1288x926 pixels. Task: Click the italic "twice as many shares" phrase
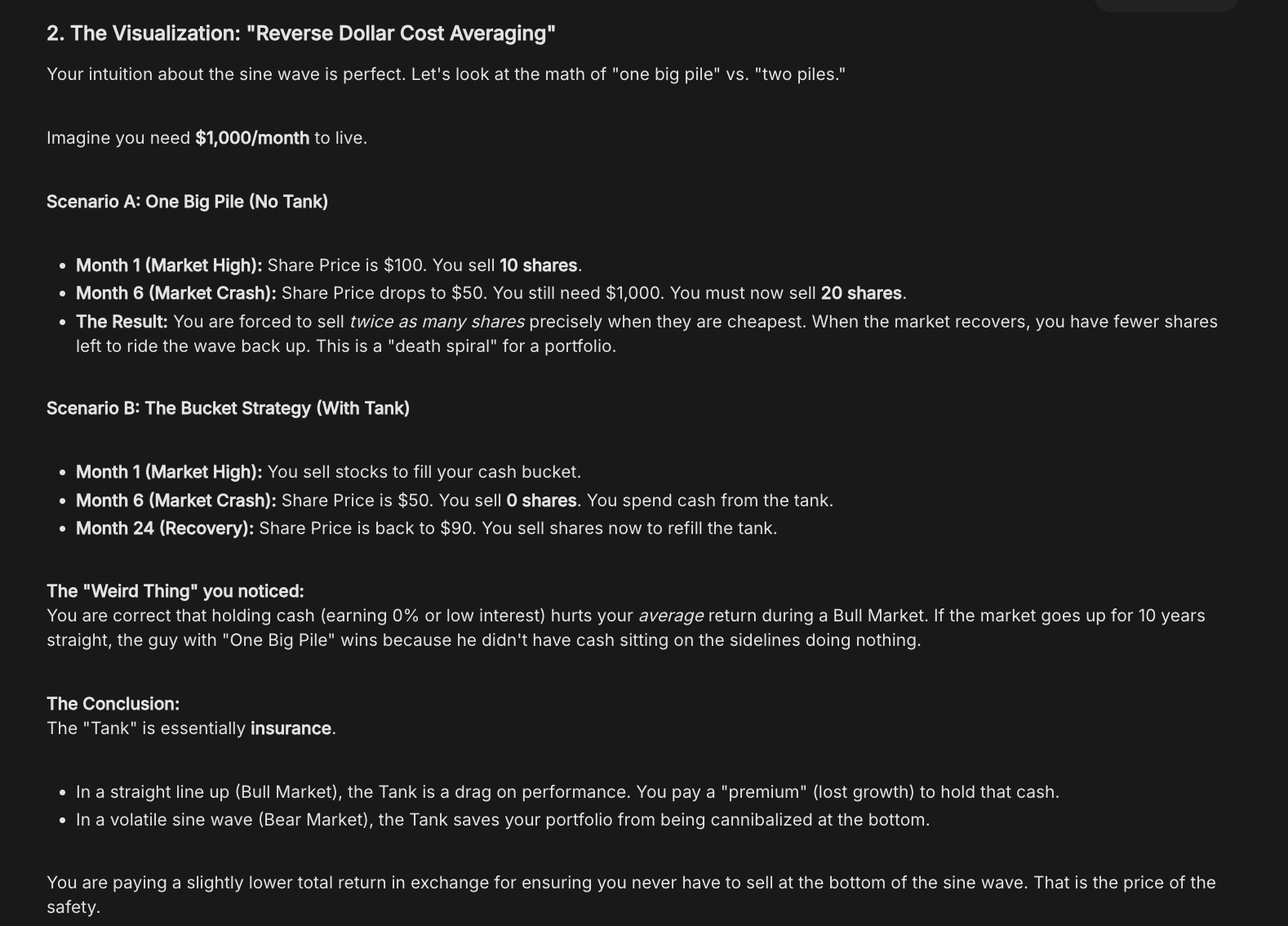pyautogui.click(x=437, y=322)
